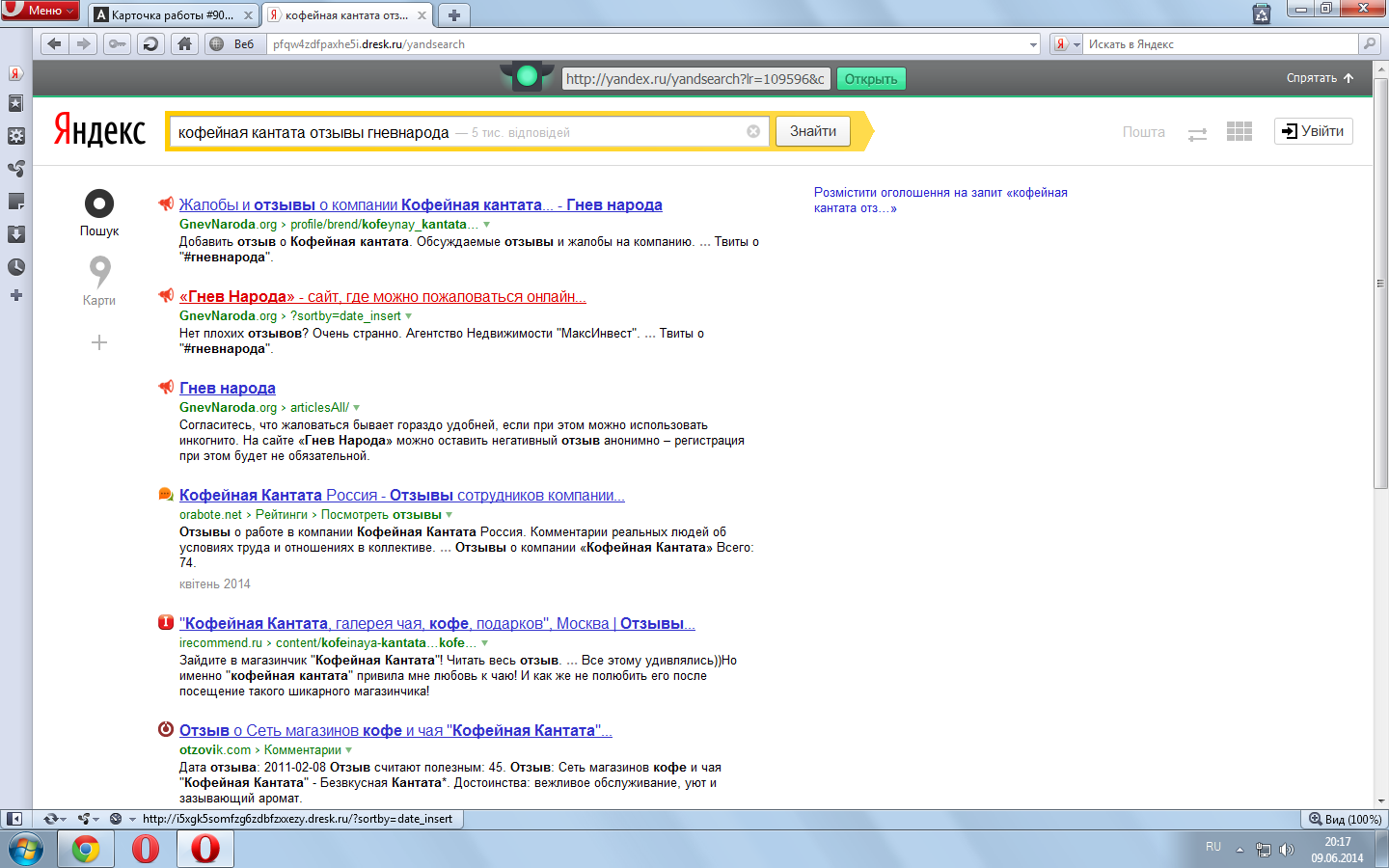Open a new tab with plus button
Image resolution: width=1389 pixels, height=868 pixels.
click(453, 14)
